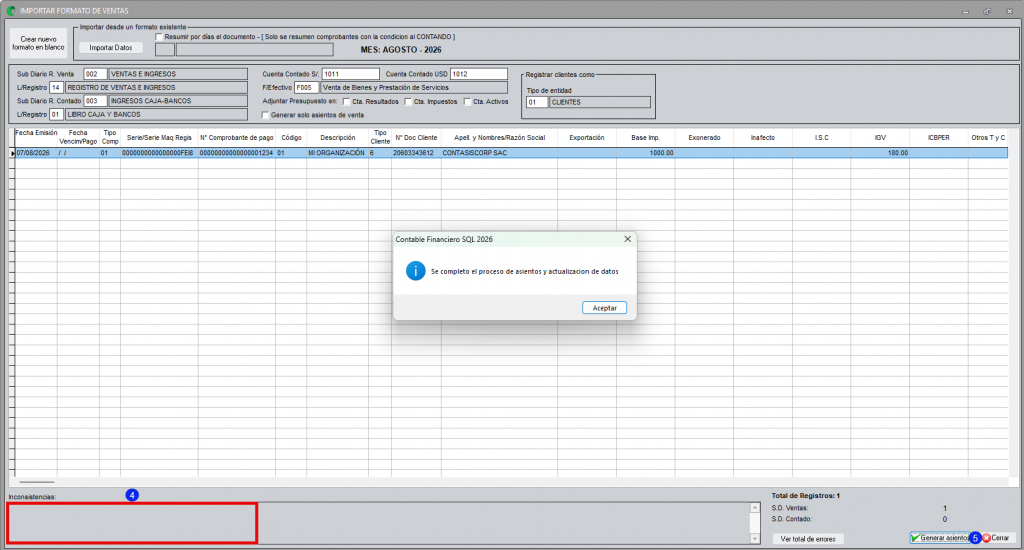Select cell CONTASISCORP SAC
This screenshot has width=1024, height=550.
pos(499,153)
